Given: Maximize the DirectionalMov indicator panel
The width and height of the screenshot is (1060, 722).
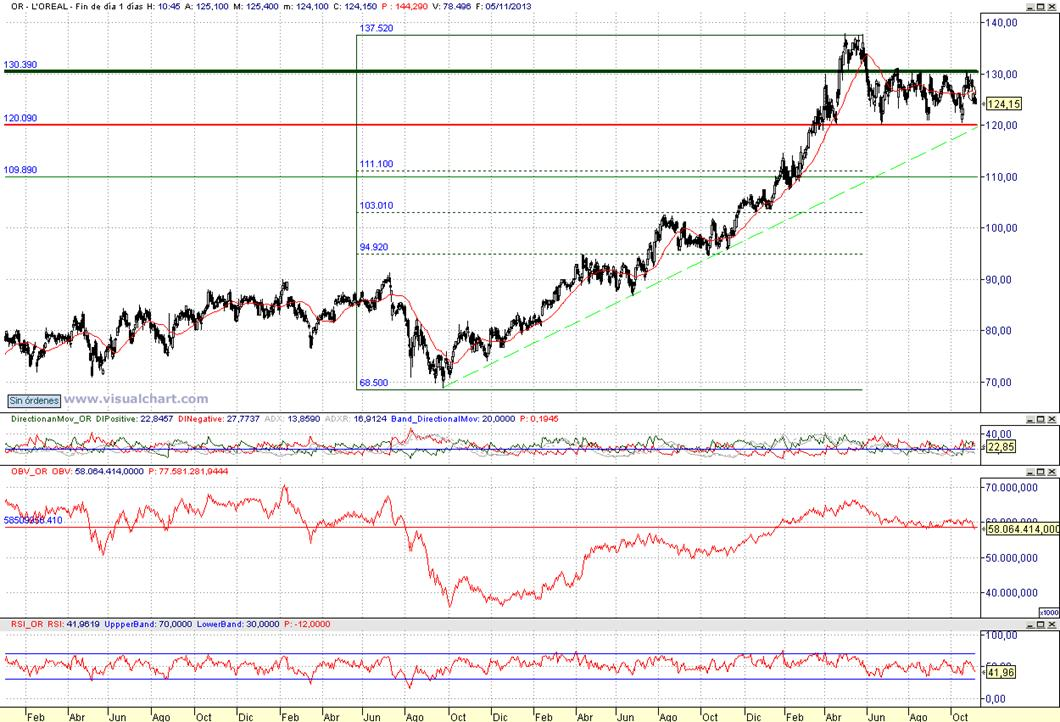Looking at the screenshot, I should (1041, 420).
